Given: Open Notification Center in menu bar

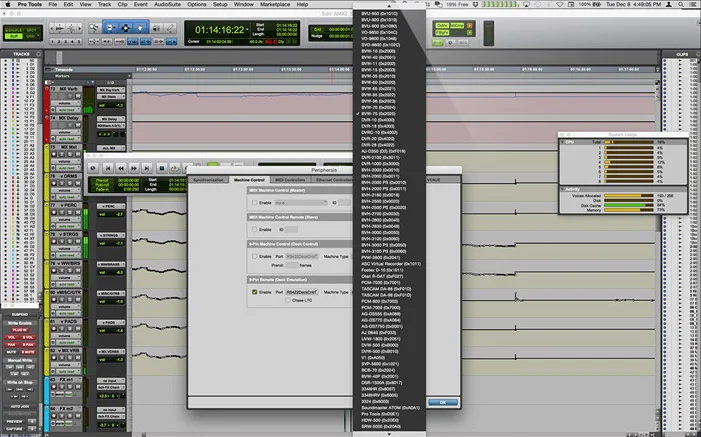Looking at the screenshot, I should pos(693,4).
